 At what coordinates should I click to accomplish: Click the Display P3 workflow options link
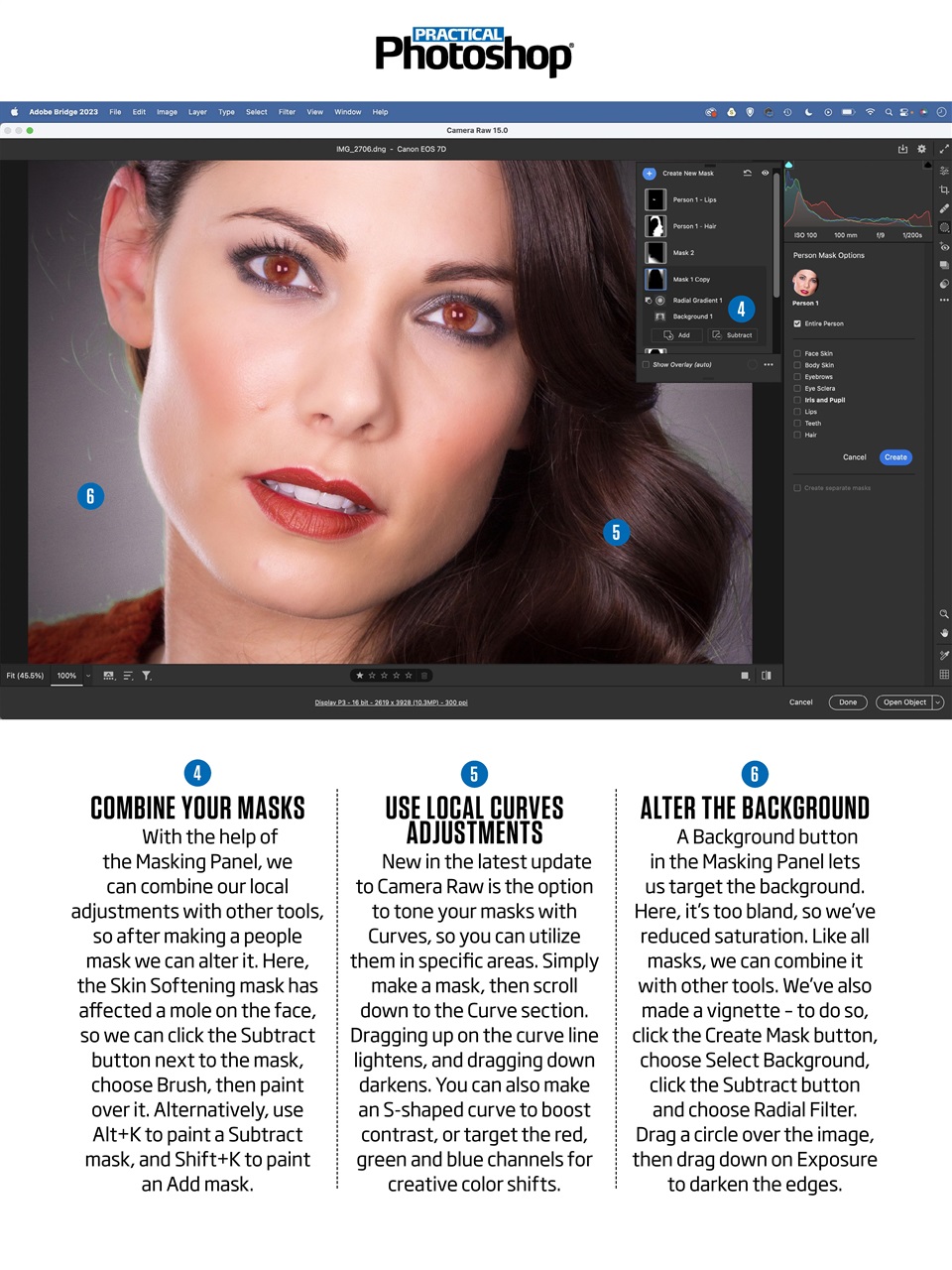[392, 701]
